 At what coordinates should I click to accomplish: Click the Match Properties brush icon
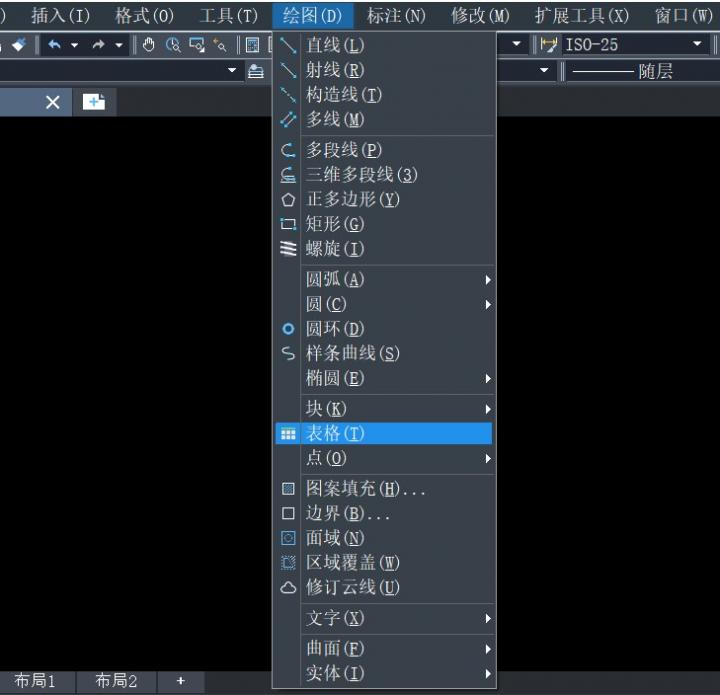click(x=19, y=45)
